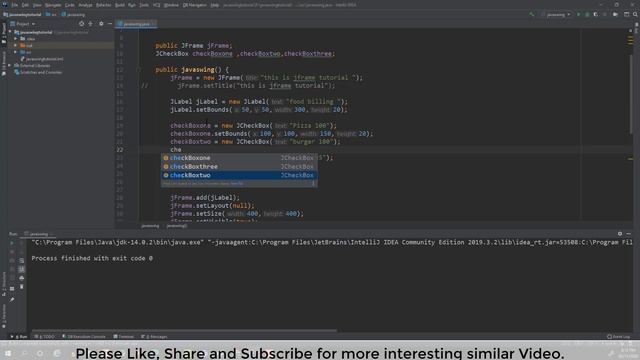Open the Terminal tool window button
Screen dimensions: 640x360
(x=124, y=337)
